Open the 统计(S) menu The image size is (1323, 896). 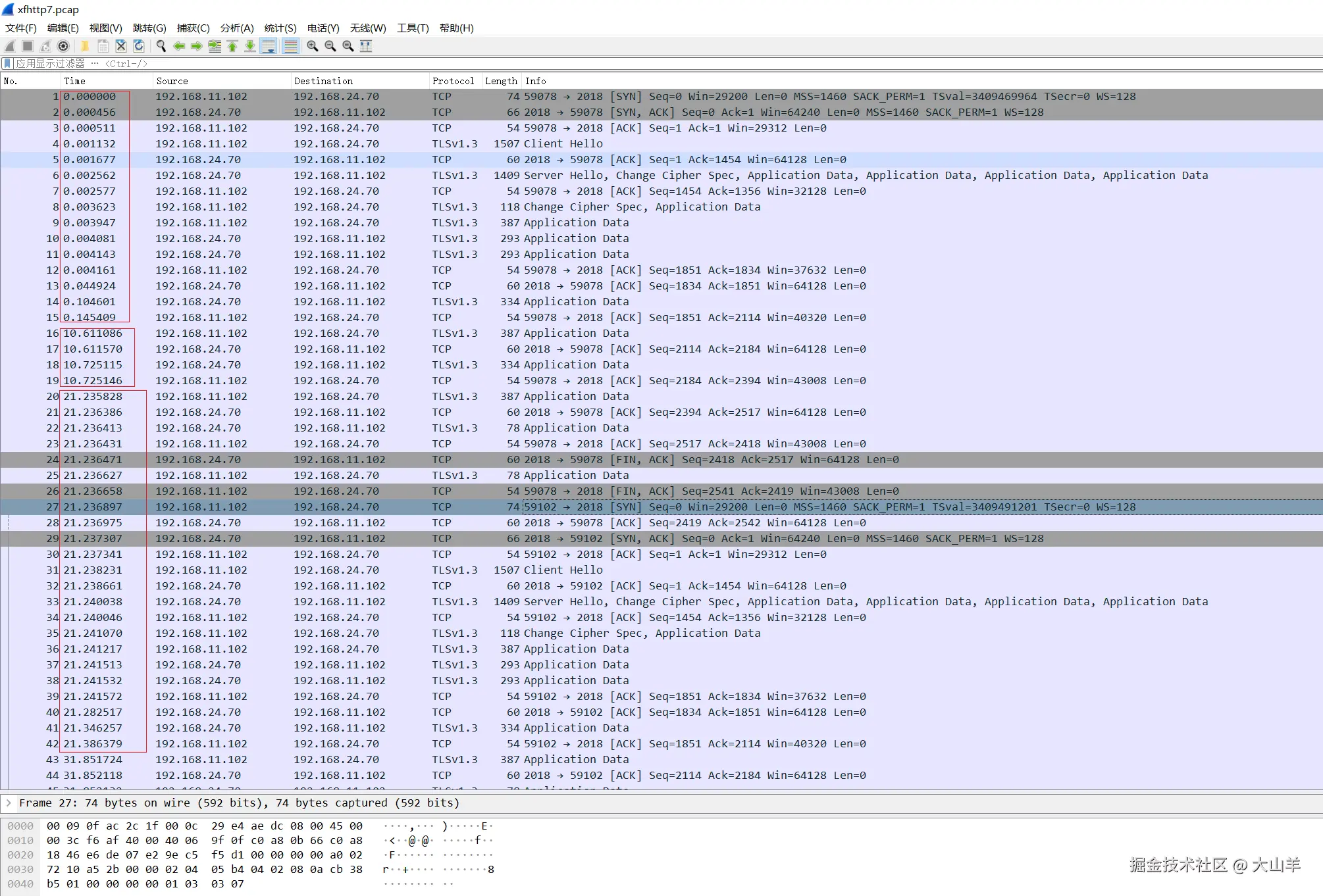coord(280,28)
